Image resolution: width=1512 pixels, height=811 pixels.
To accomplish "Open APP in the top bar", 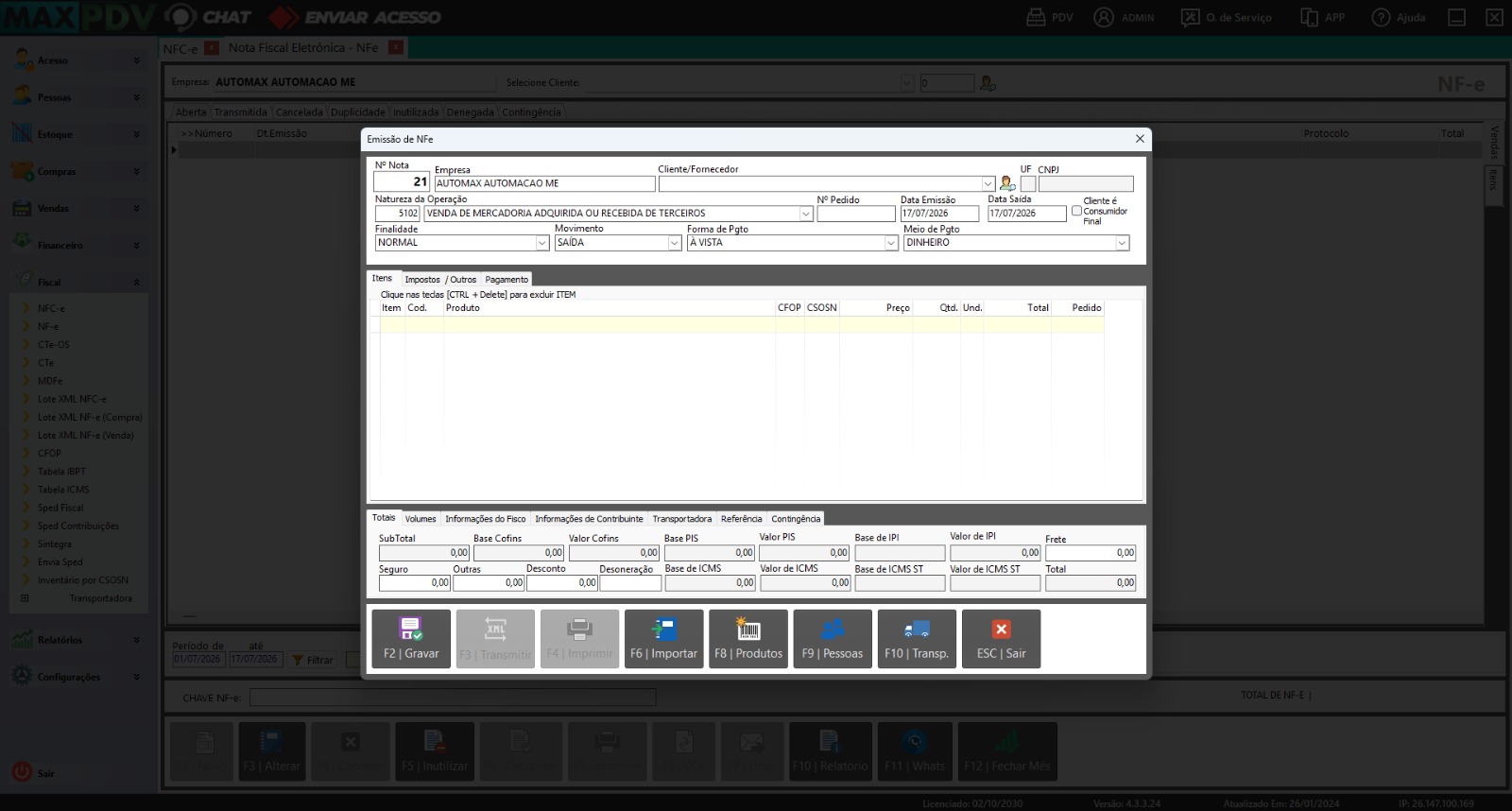I will point(1323,17).
